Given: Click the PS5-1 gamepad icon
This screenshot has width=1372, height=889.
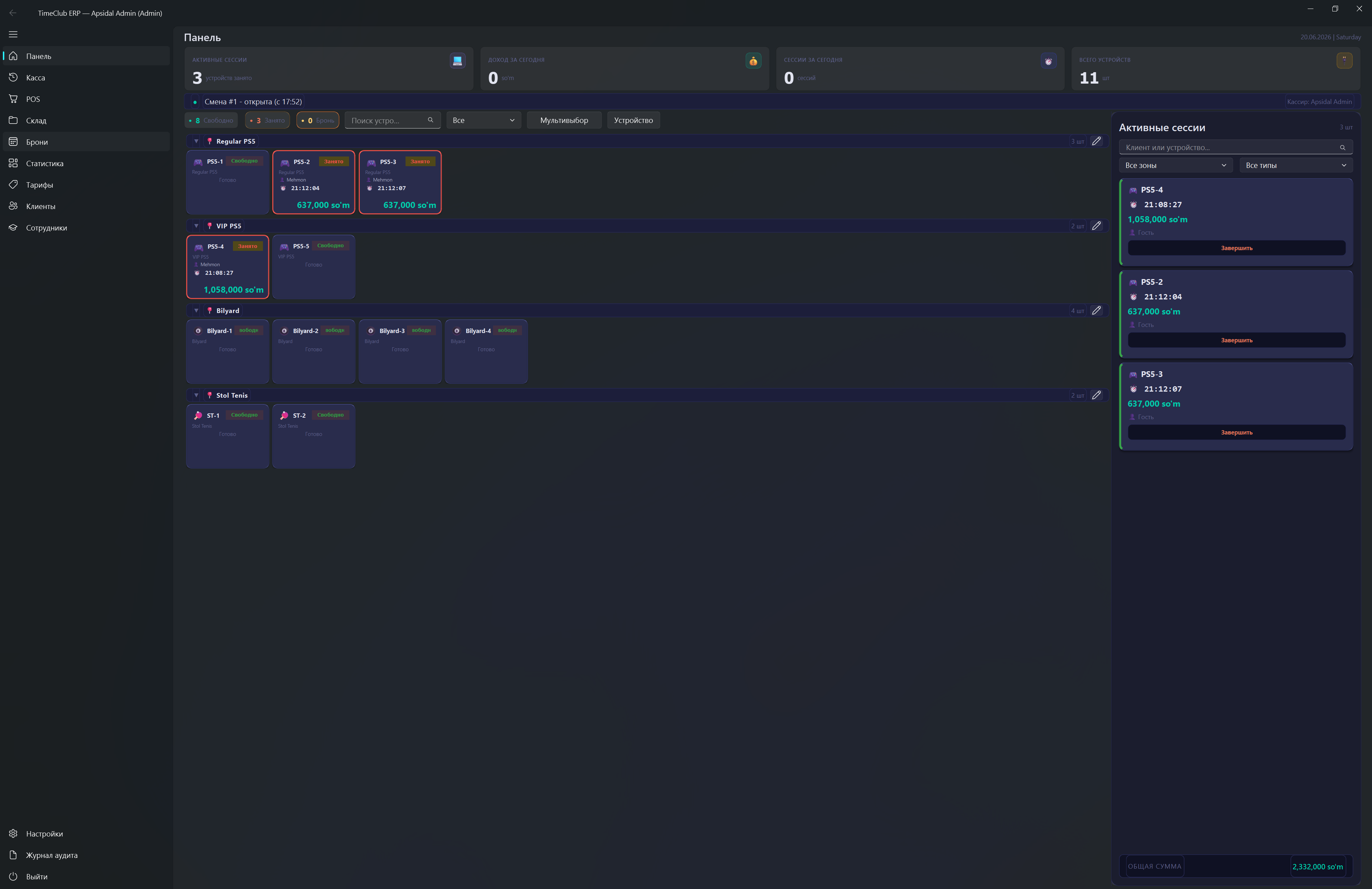Looking at the screenshot, I should coord(198,162).
